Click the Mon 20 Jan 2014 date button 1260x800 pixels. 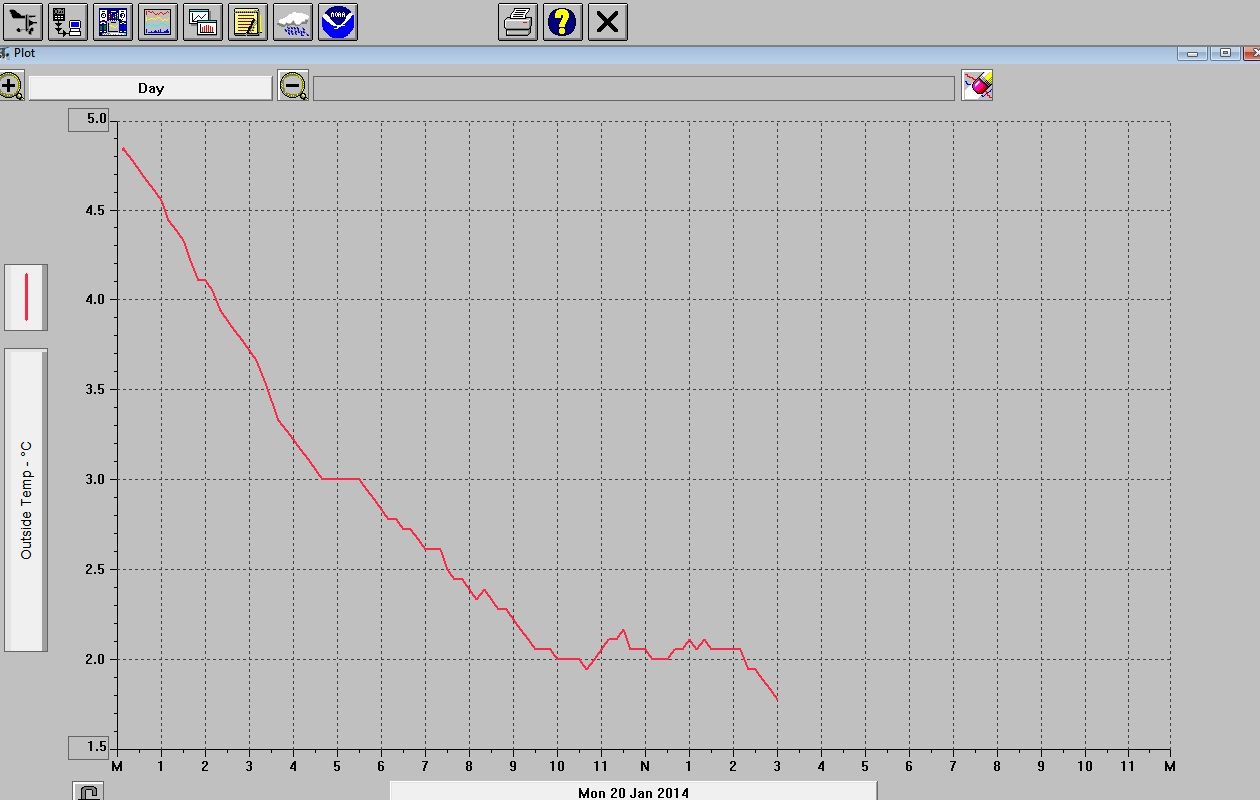633,791
